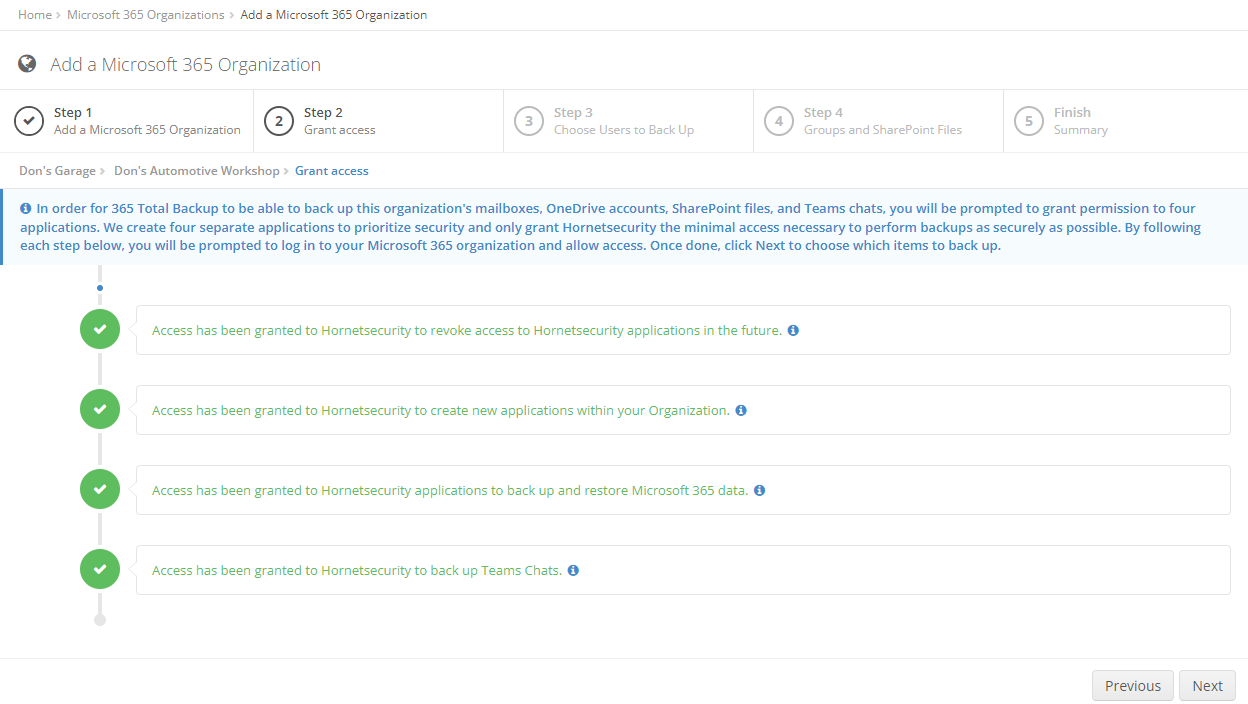Screen dimensions: 1248x704
Task: Click green check icon for backup and restore step
Action: coord(100,490)
